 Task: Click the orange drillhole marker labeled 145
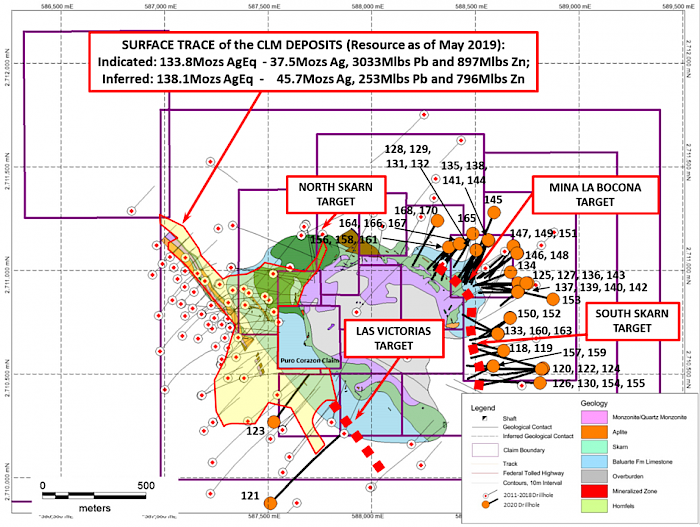[x=494, y=212]
